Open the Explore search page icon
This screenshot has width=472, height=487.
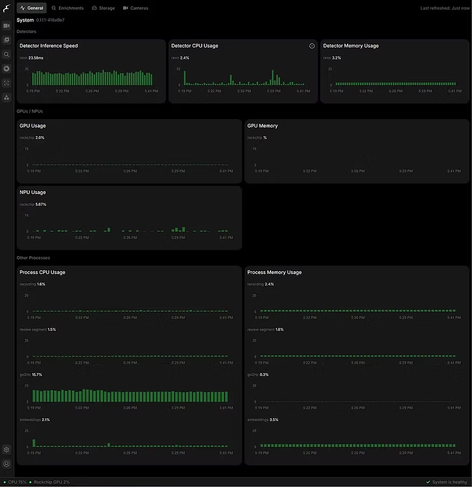6,54
